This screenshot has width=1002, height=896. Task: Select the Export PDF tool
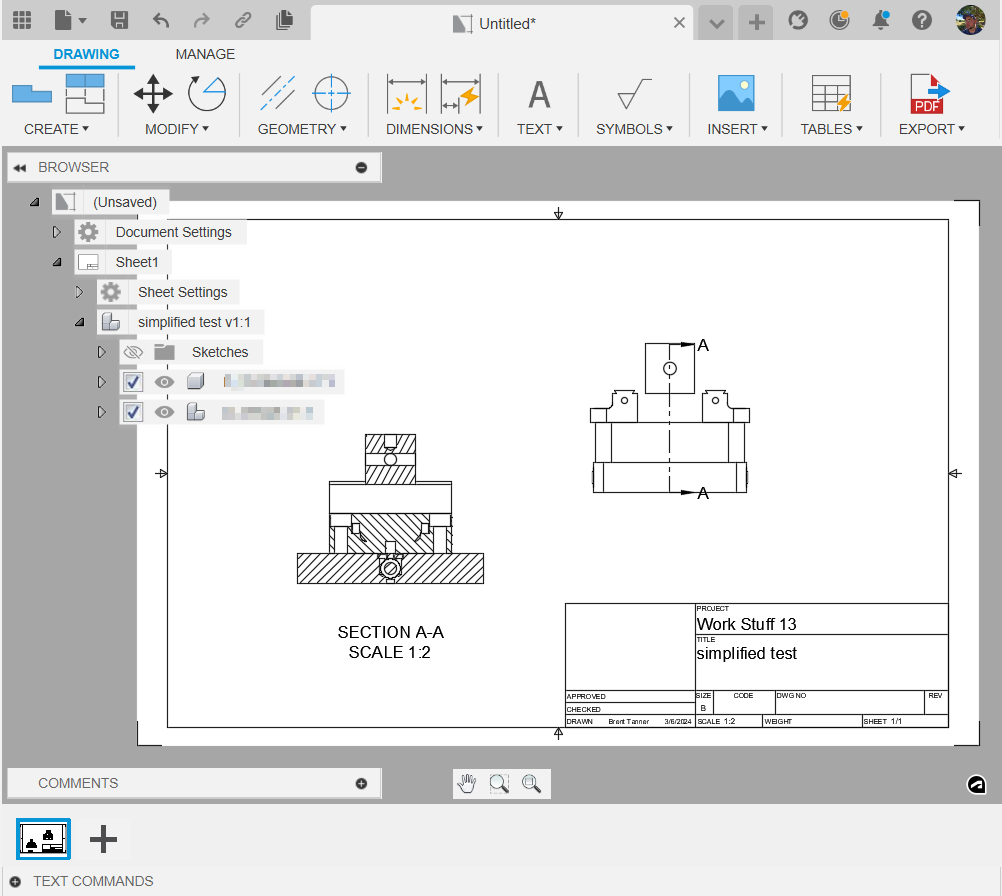point(929,95)
